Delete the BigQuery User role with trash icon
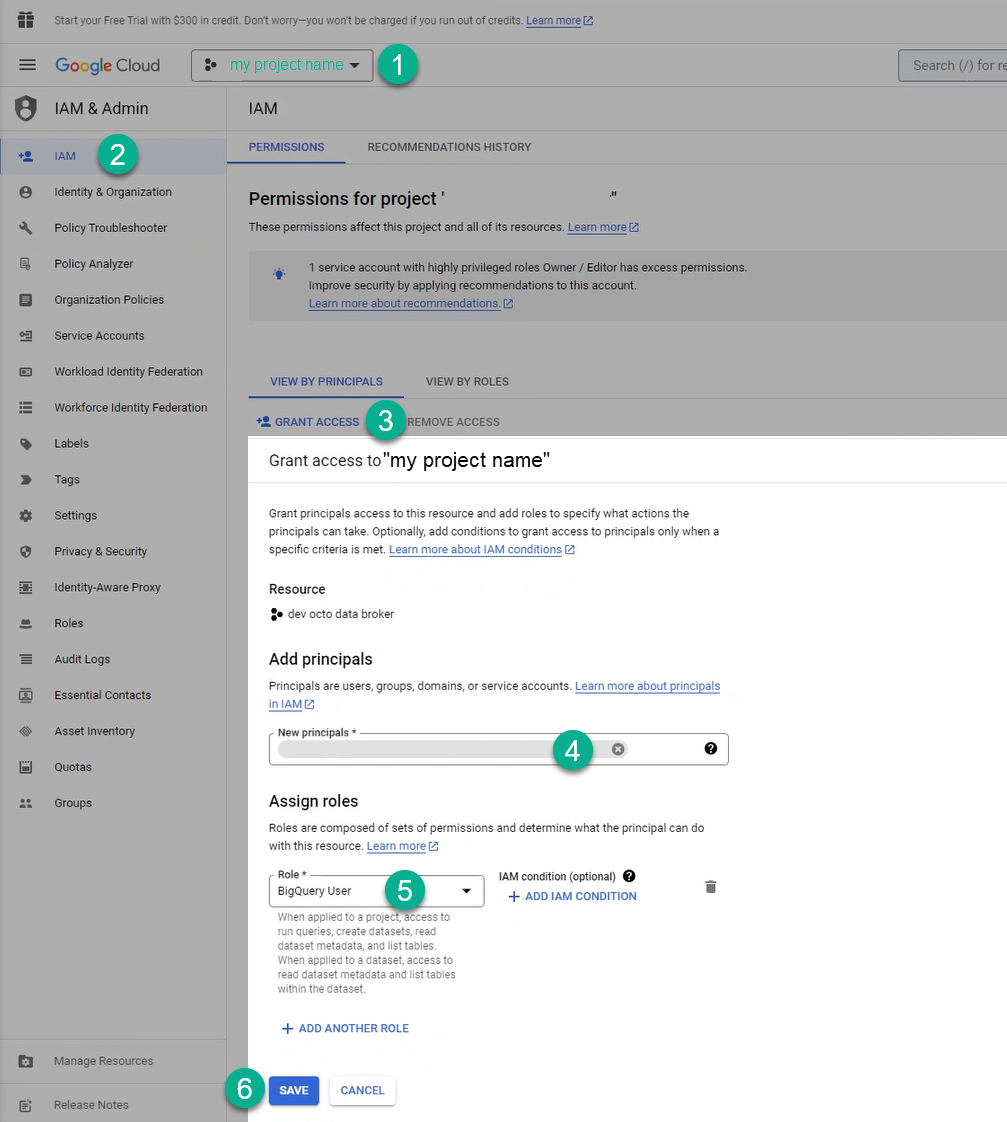This screenshot has width=1007, height=1122. coord(711,887)
